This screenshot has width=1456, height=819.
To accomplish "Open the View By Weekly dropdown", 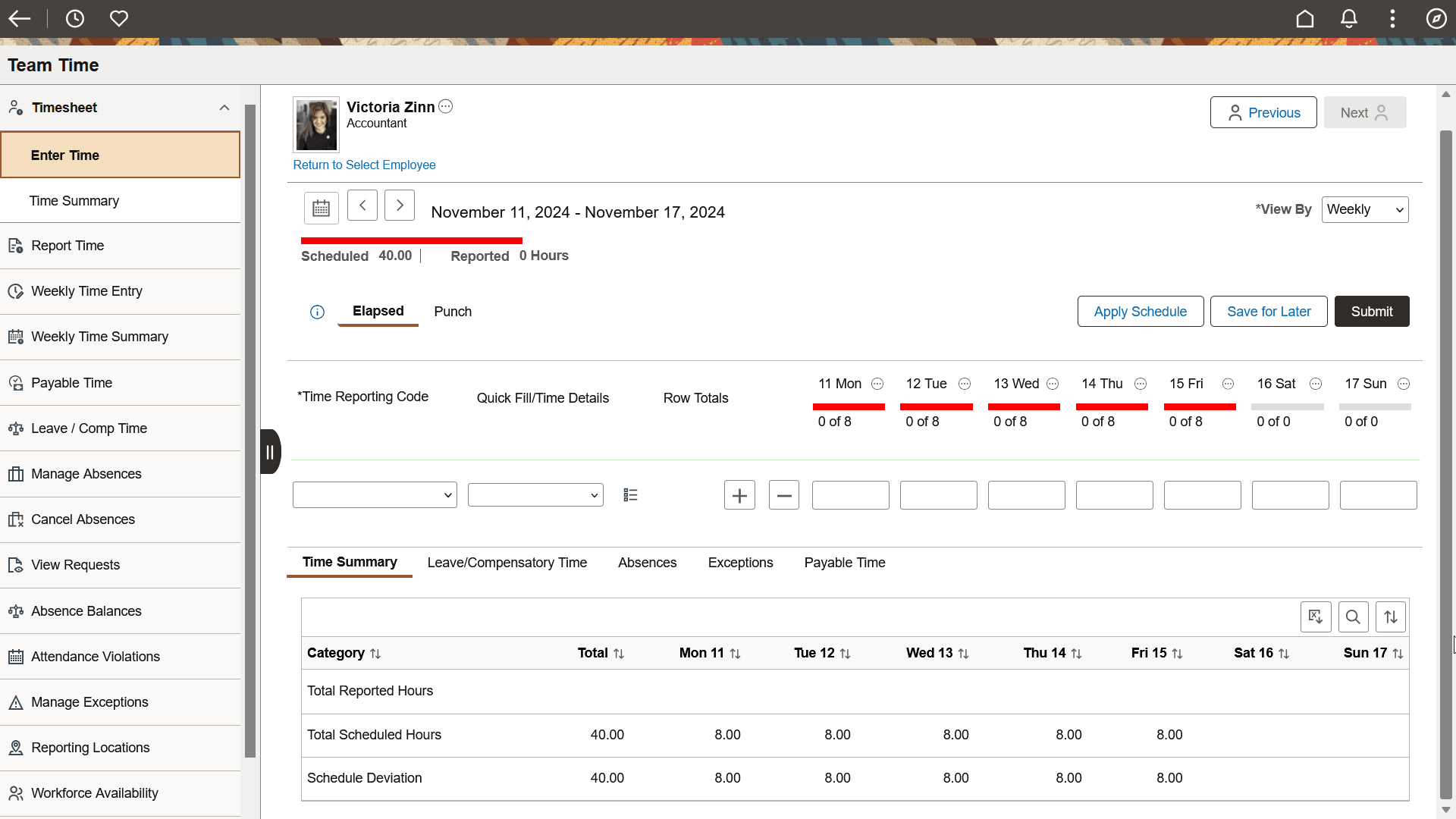I will point(1365,210).
